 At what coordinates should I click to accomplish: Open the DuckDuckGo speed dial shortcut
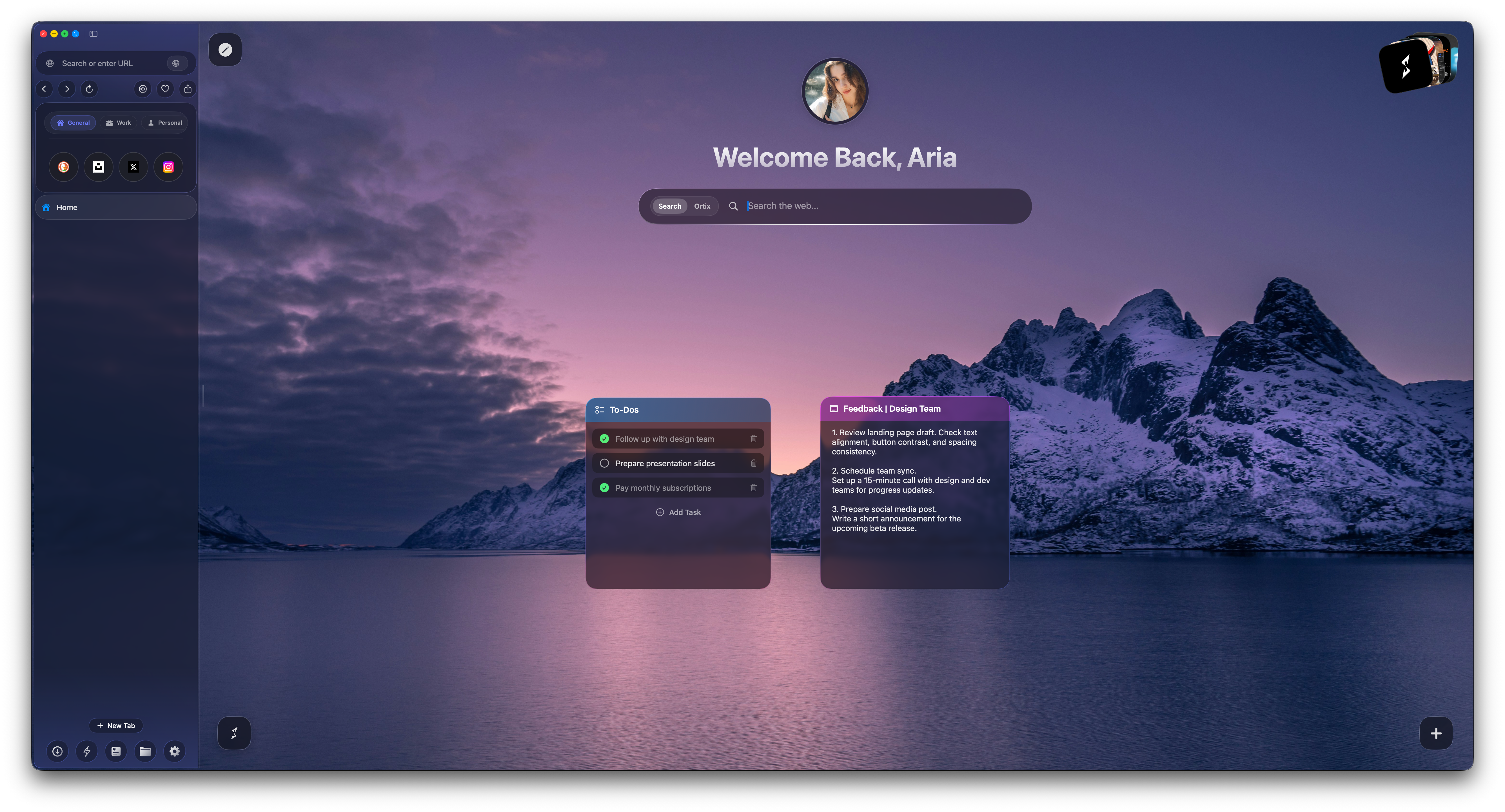point(63,167)
